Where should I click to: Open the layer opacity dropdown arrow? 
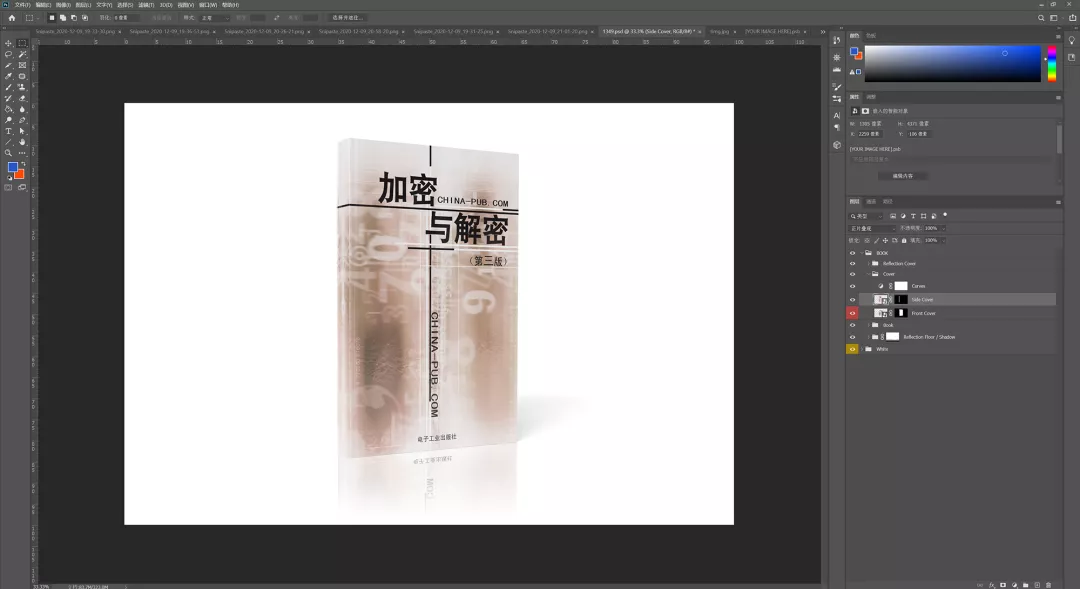point(943,228)
